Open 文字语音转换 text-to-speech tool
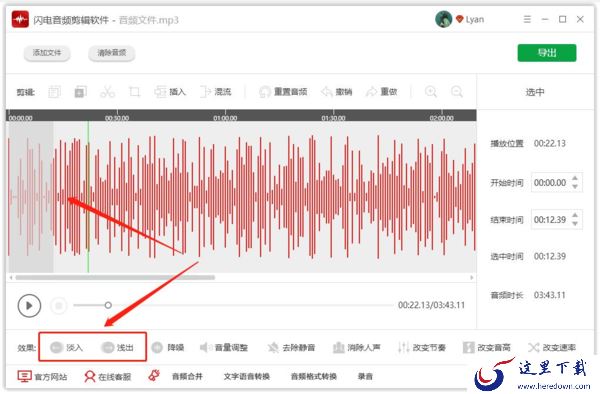 pyautogui.click(x=247, y=376)
